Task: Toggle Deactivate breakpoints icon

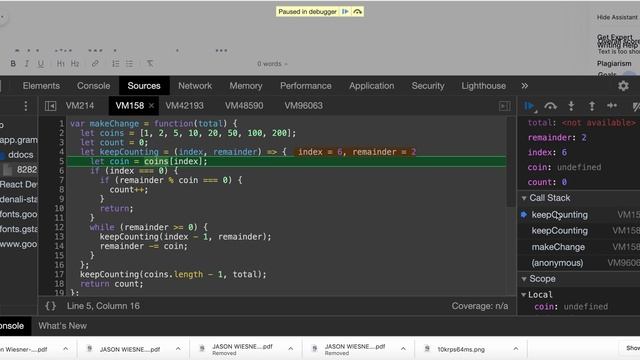Action: click(636, 107)
